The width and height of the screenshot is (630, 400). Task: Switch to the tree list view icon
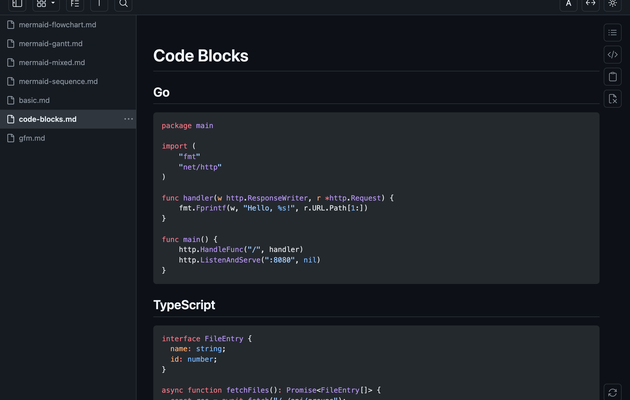coord(75,4)
